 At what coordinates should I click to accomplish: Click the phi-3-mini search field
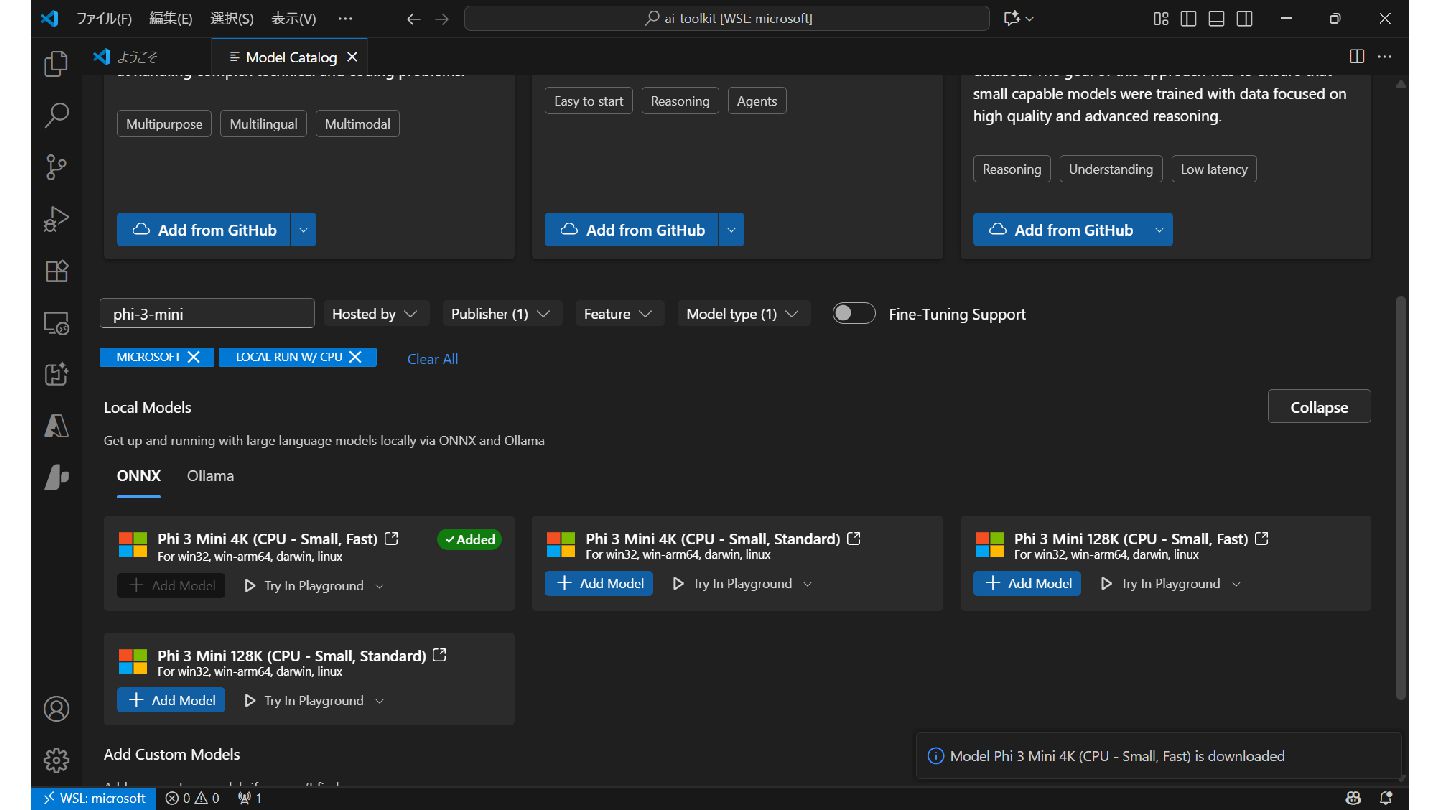(x=207, y=314)
